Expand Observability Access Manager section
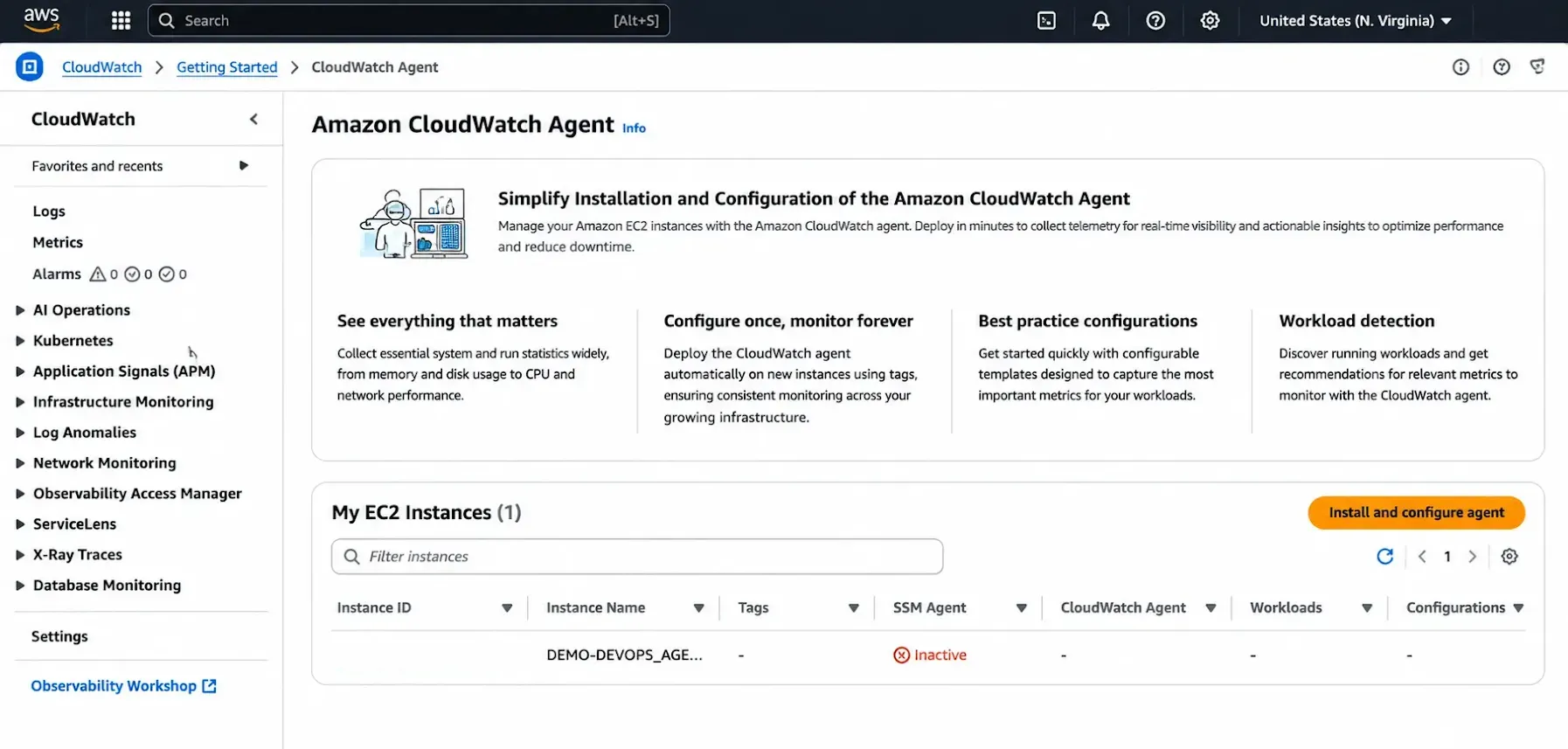 [x=19, y=494]
